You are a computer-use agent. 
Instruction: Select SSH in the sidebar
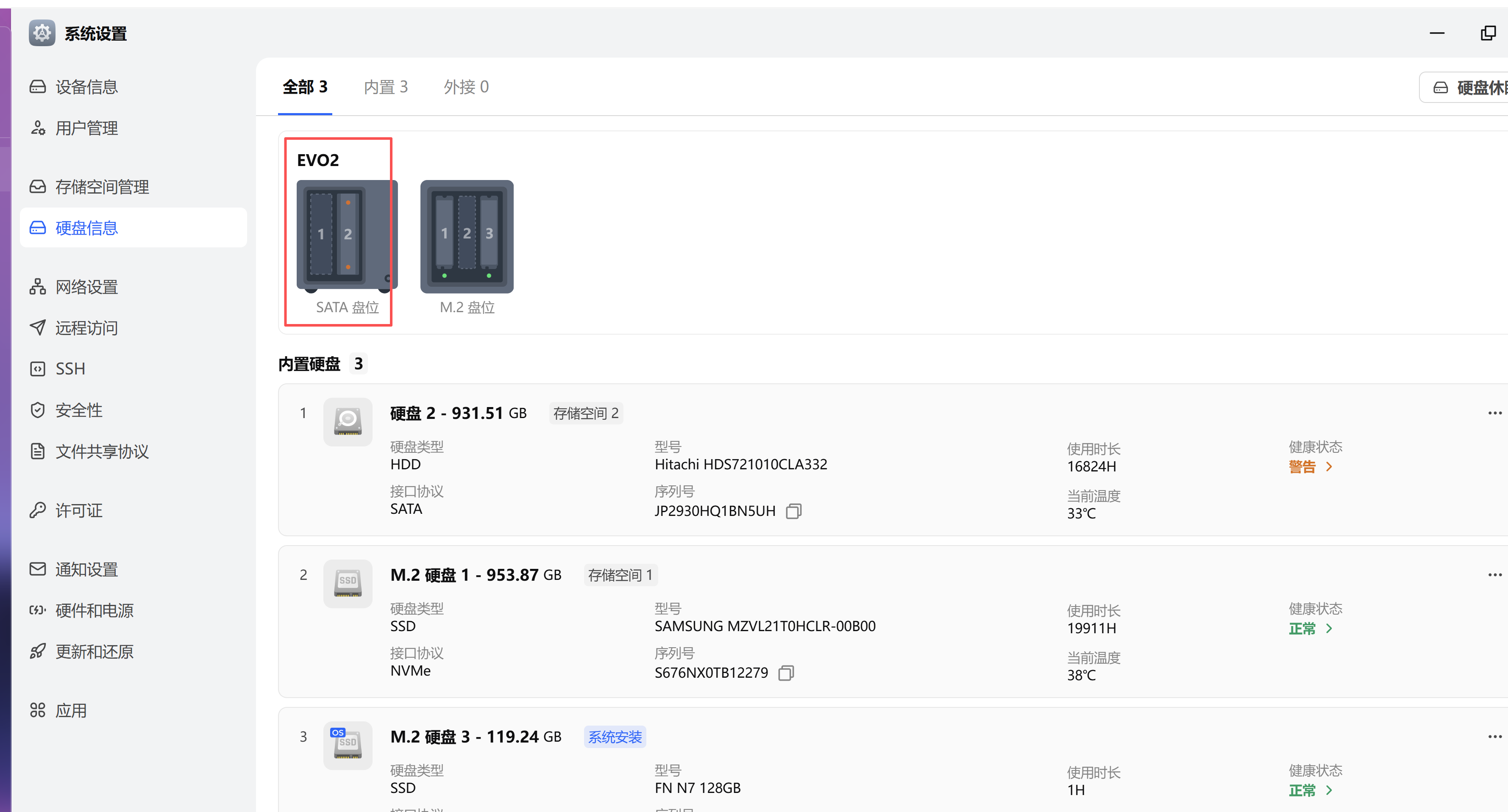pyautogui.click(x=70, y=368)
